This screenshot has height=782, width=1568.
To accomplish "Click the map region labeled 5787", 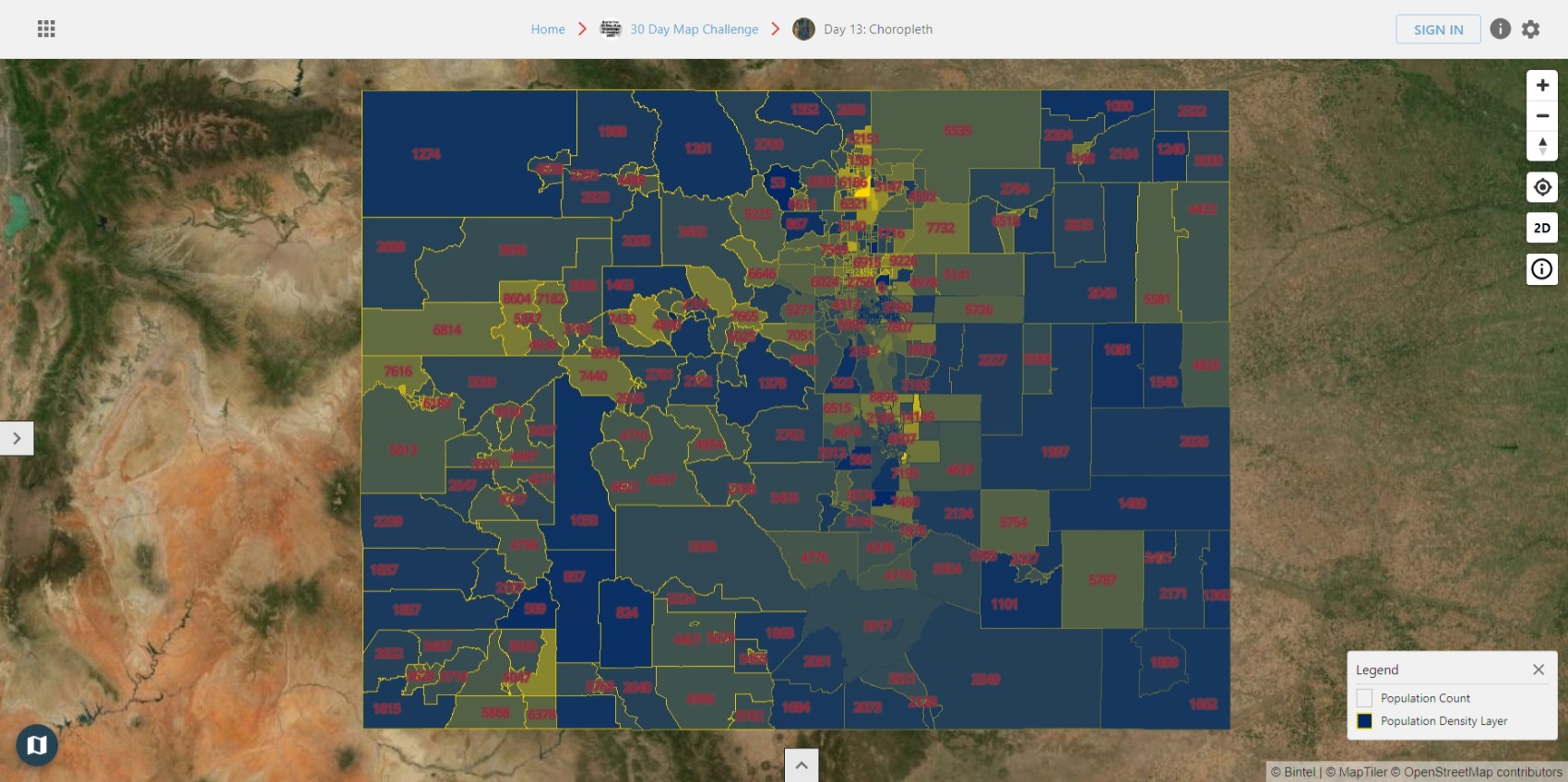I will coord(1103,580).
